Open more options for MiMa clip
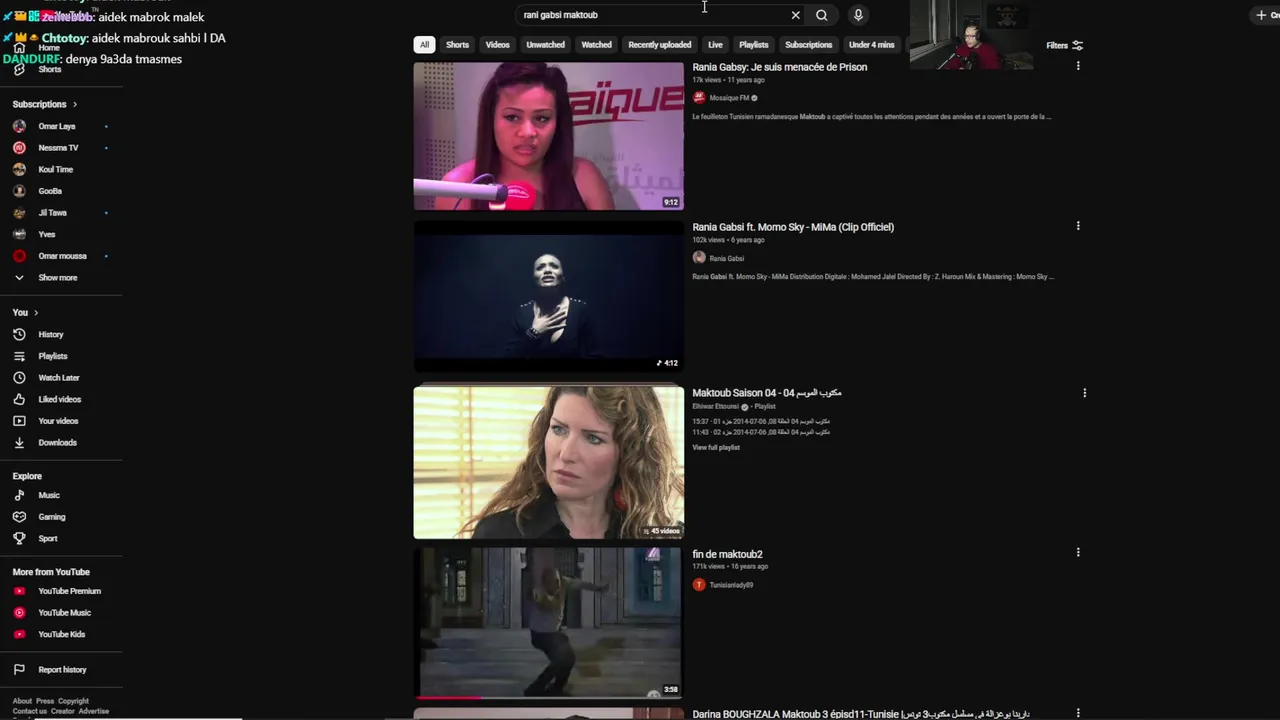 pos(1078,226)
